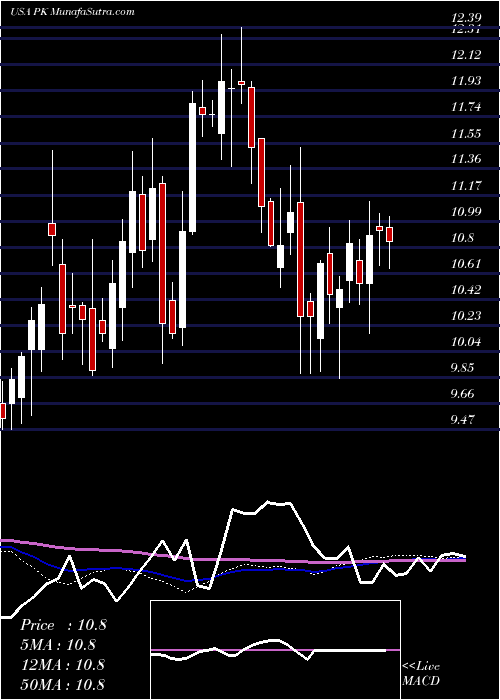The width and height of the screenshot is (500, 700).
Task: Click the 11.93 price axis label
Action: click(467, 81)
